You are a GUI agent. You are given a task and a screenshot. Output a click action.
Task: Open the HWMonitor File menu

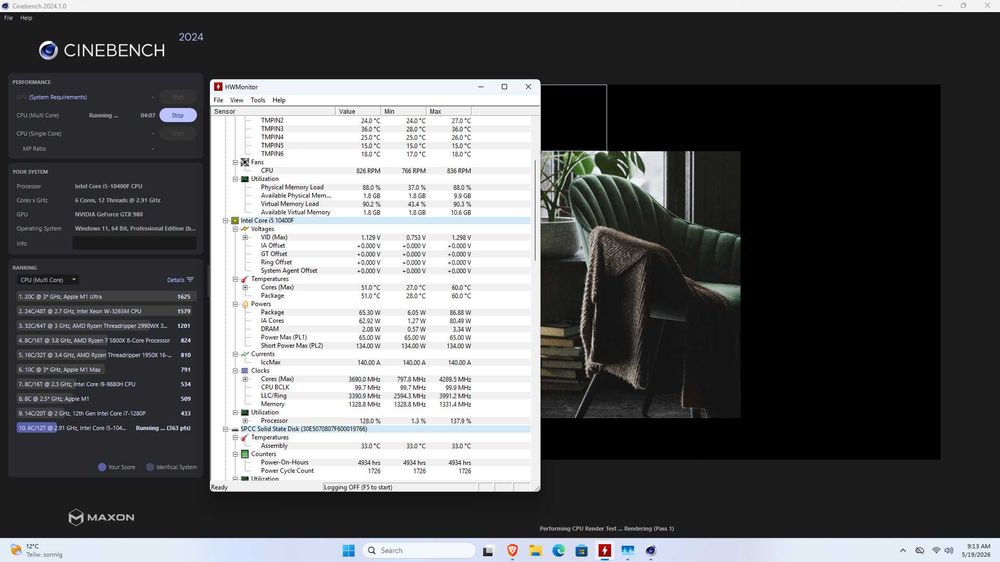pos(218,100)
